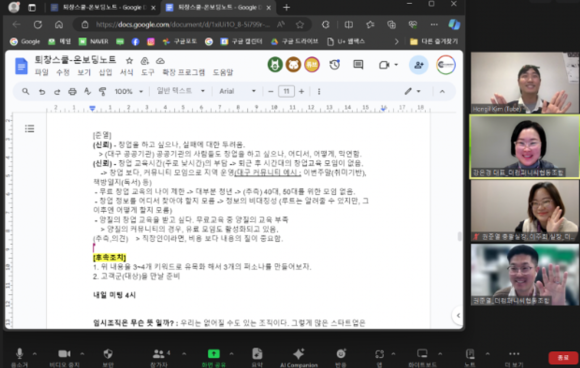Open the meeting Summary icon
The image size is (580, 368).
(x=257, y=354)
